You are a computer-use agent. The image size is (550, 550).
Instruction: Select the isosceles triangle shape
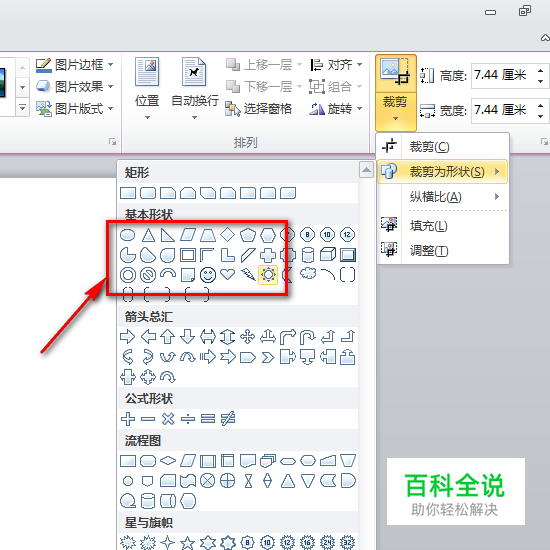148,235
